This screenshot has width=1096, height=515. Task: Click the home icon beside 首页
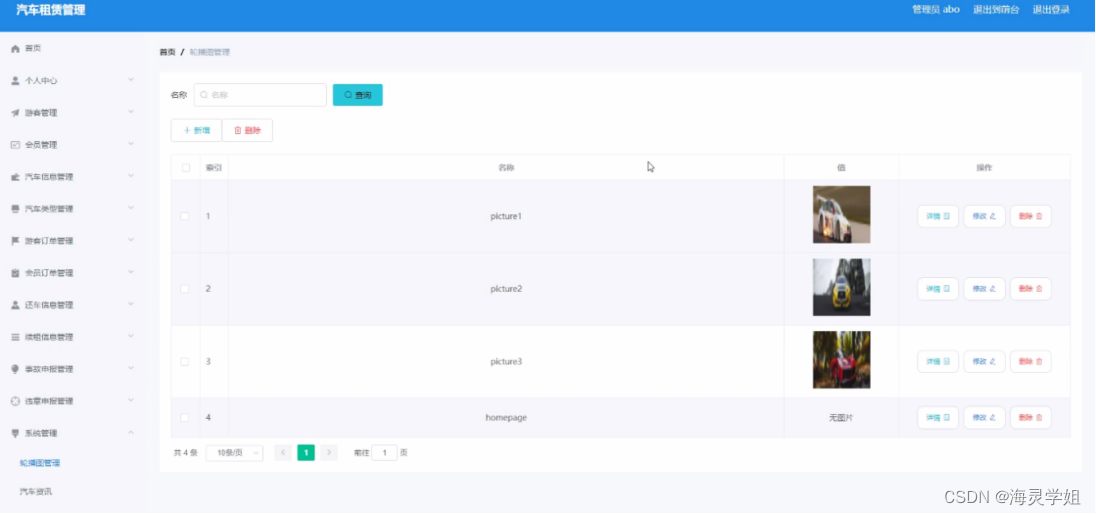click(x=15, y=49)
